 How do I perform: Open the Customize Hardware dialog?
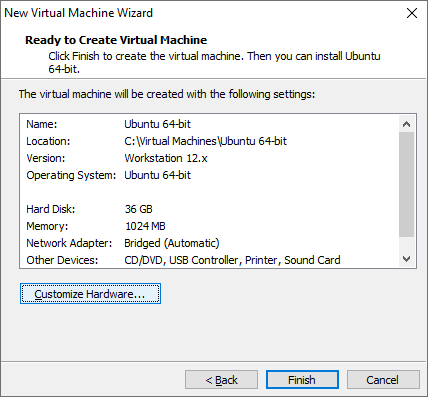(x=90, y=294)
